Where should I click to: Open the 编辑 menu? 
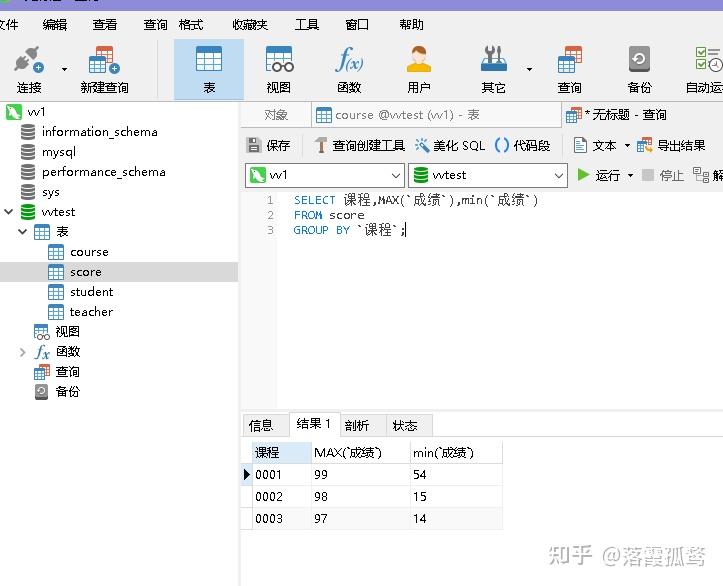click(x=55, y=24)
